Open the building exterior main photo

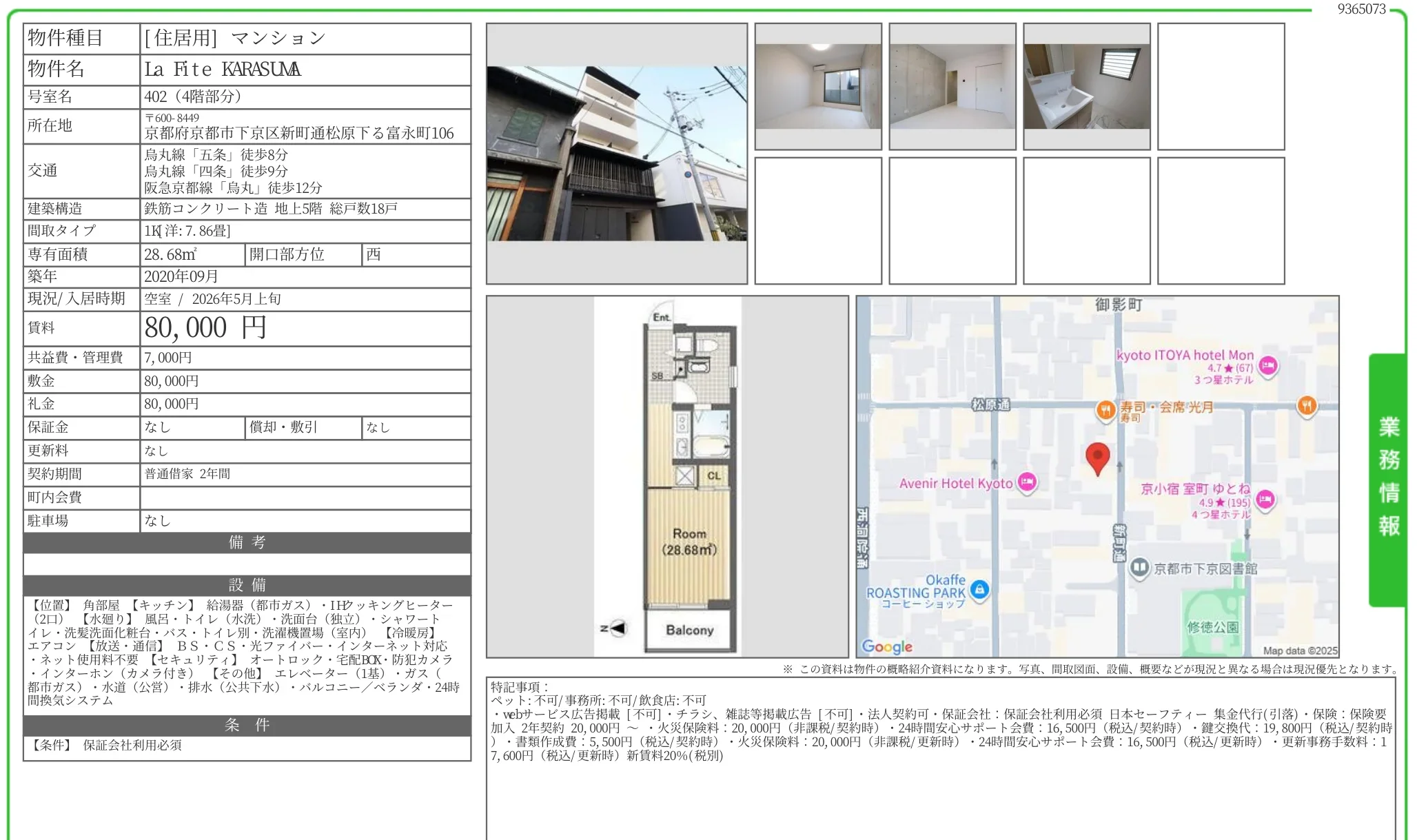point(616,154)
